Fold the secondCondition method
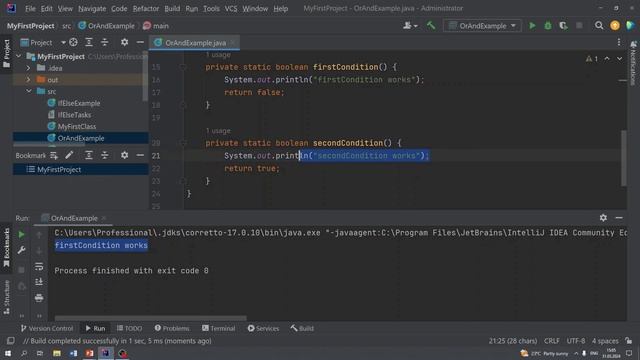 [x=183, y=143]
